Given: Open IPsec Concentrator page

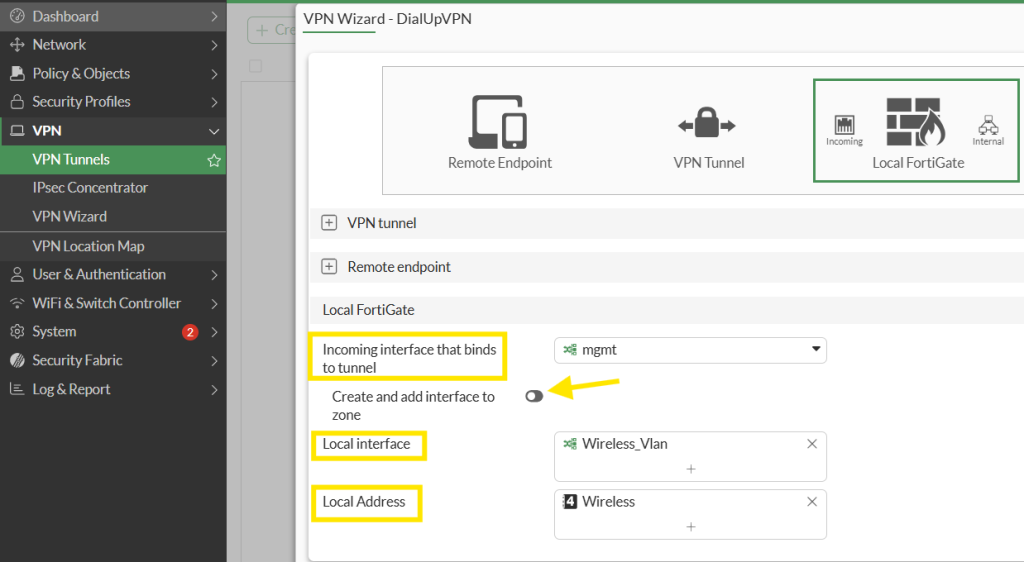Looking at the screenshot, I should (x=90, y=188).
